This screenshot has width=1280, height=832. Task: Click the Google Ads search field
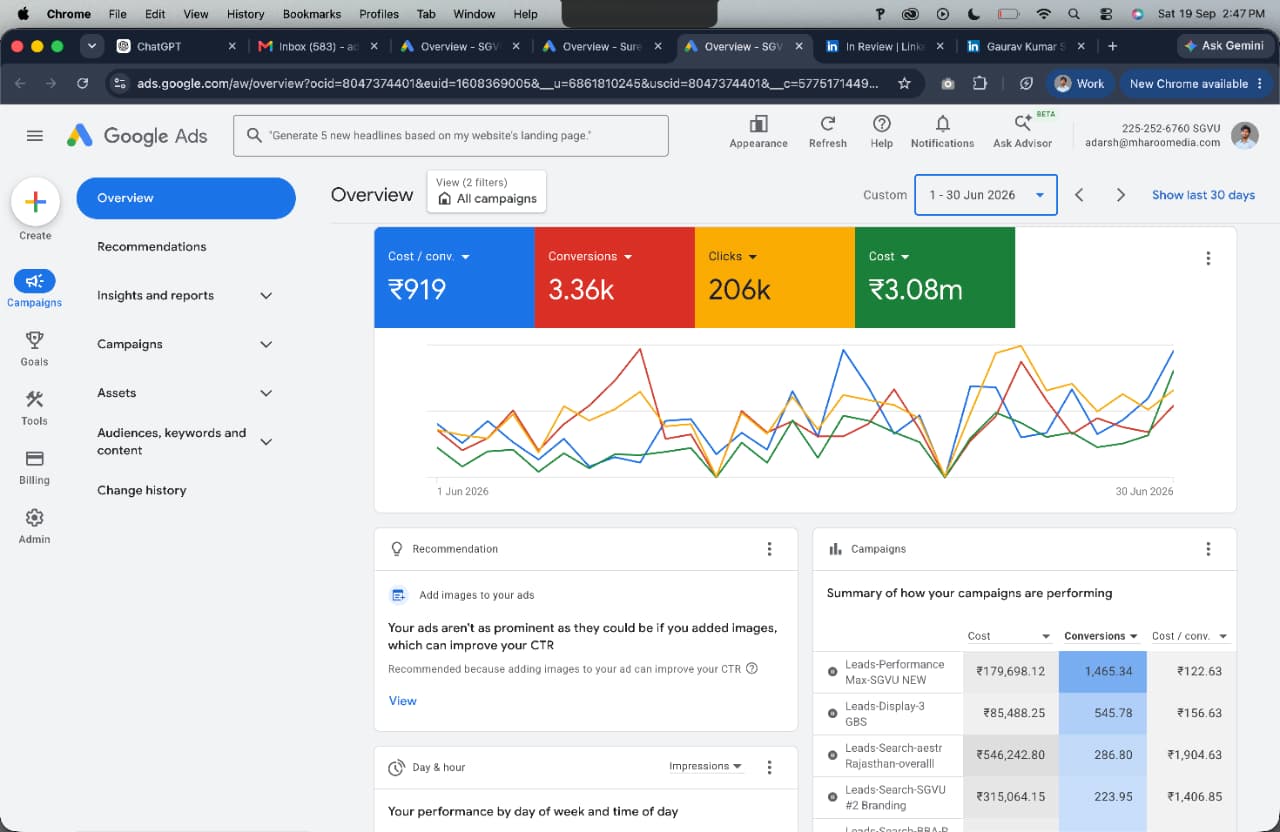451,136
